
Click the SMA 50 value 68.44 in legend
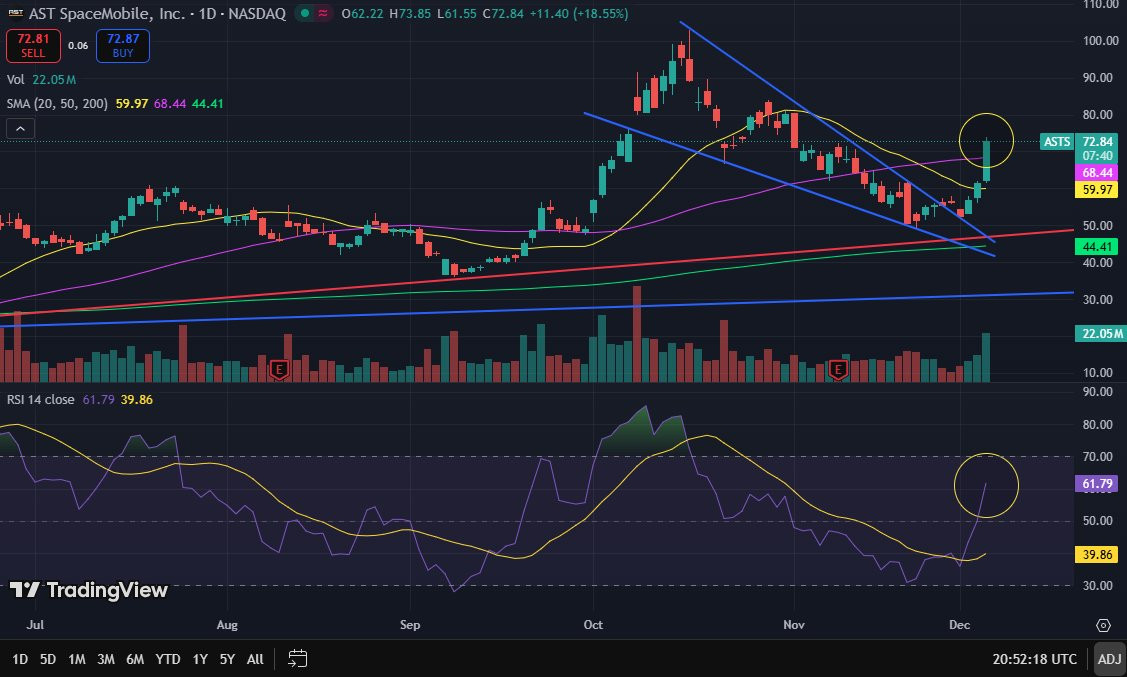(x=170, y=103)
